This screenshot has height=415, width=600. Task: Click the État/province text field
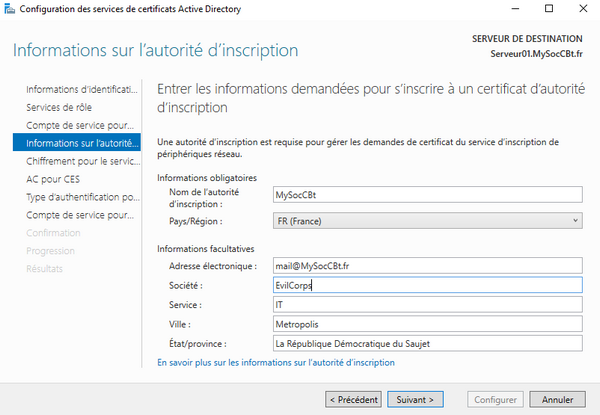click(x=427, y=343)
